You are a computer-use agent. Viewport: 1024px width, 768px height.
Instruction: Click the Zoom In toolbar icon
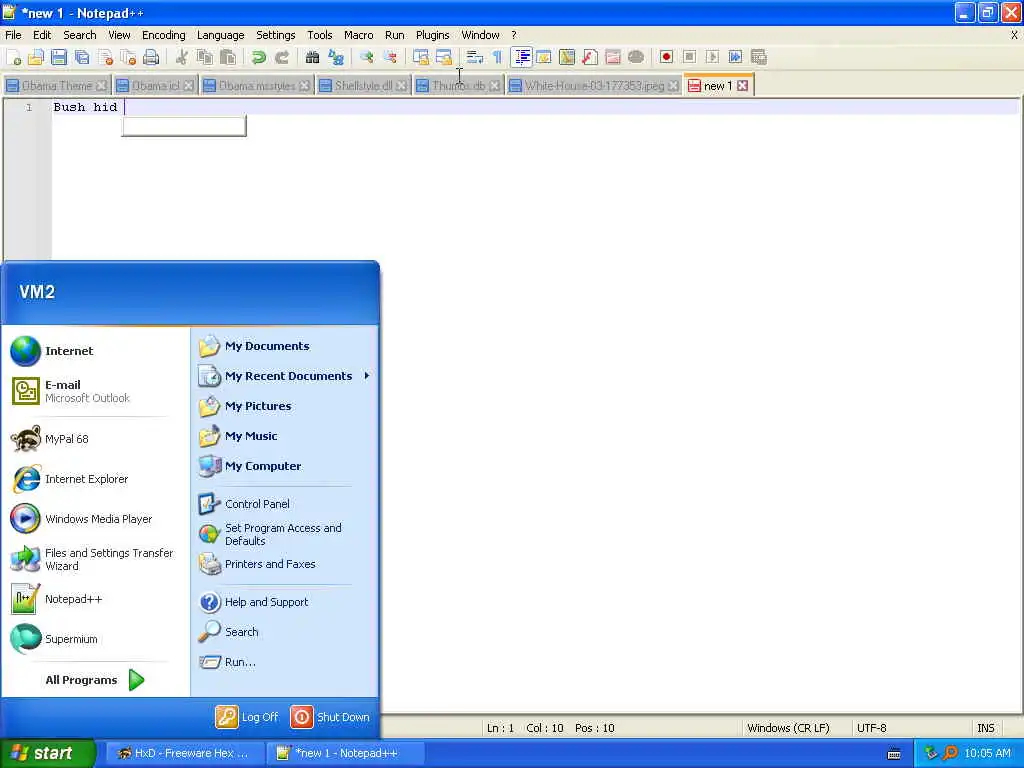pos(366,57)
